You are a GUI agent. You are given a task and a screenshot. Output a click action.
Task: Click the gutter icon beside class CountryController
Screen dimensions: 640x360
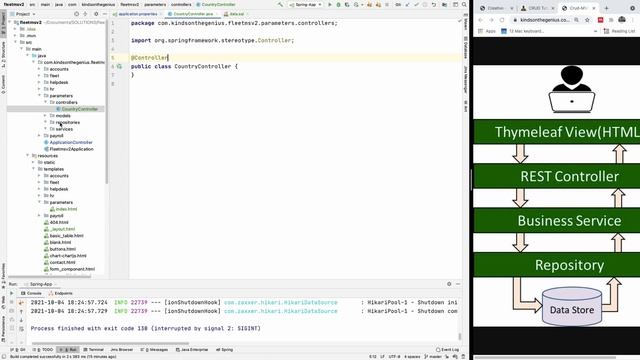pyautogui.click(x=120, y=66)
